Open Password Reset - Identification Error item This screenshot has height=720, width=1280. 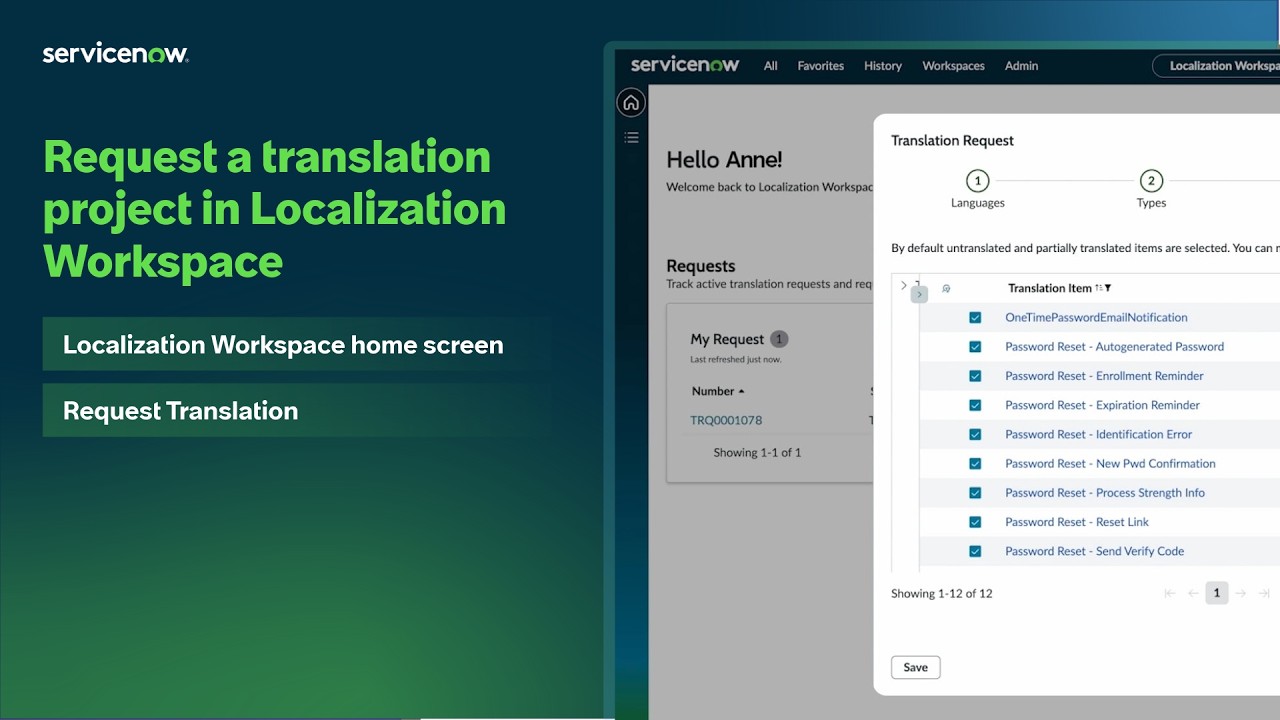[x=1098, y=434]
